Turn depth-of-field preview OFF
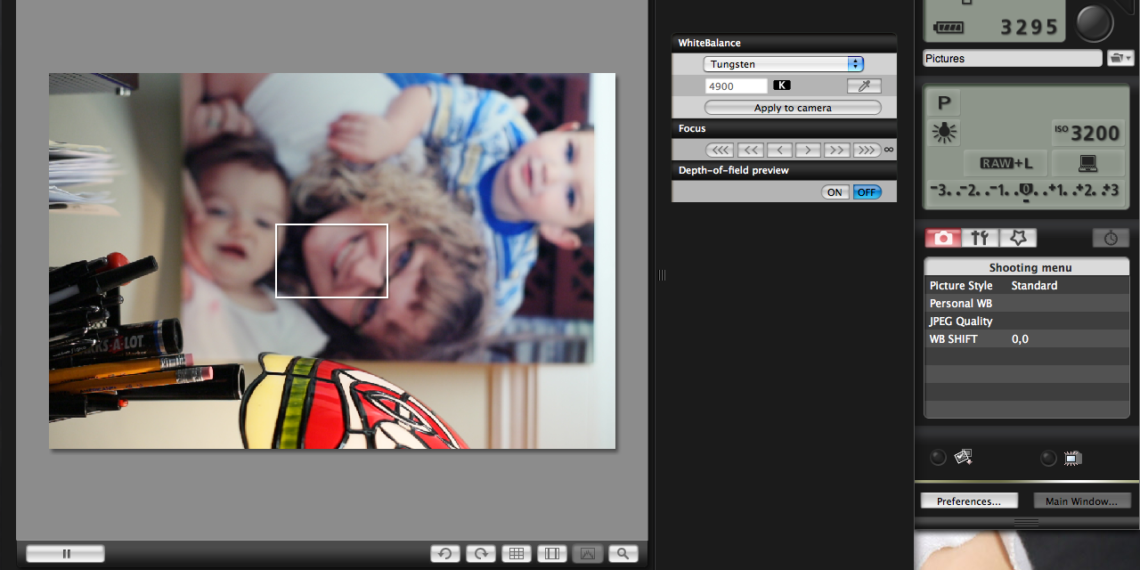This screenshot has height=570, width=1140. pyautogui.click(x=867, y=192)
